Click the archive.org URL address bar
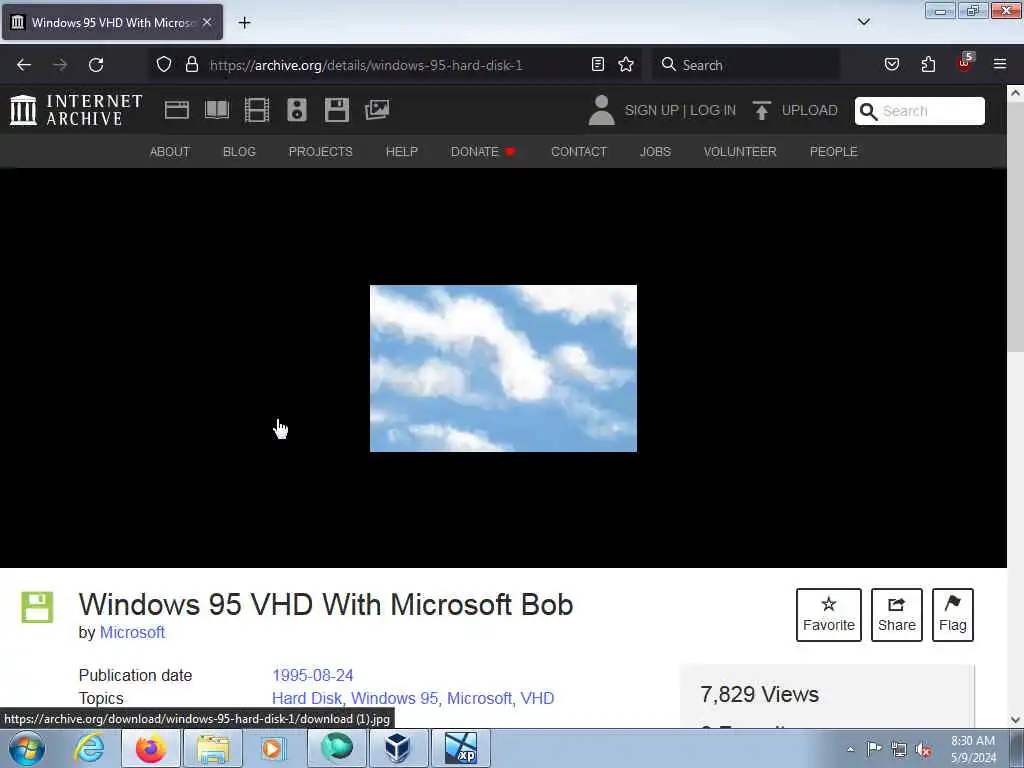Viewport: 1024px width, 768px height. (x=366, y=65)
